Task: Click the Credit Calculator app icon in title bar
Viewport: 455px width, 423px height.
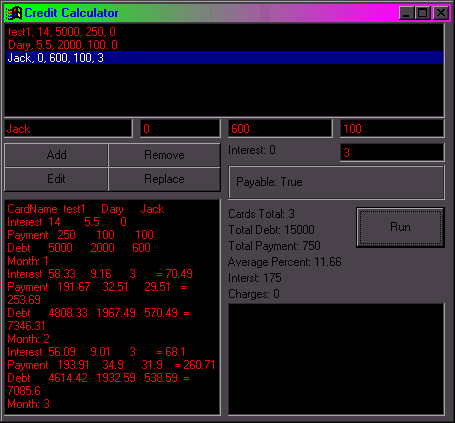Action: (14, 13)
